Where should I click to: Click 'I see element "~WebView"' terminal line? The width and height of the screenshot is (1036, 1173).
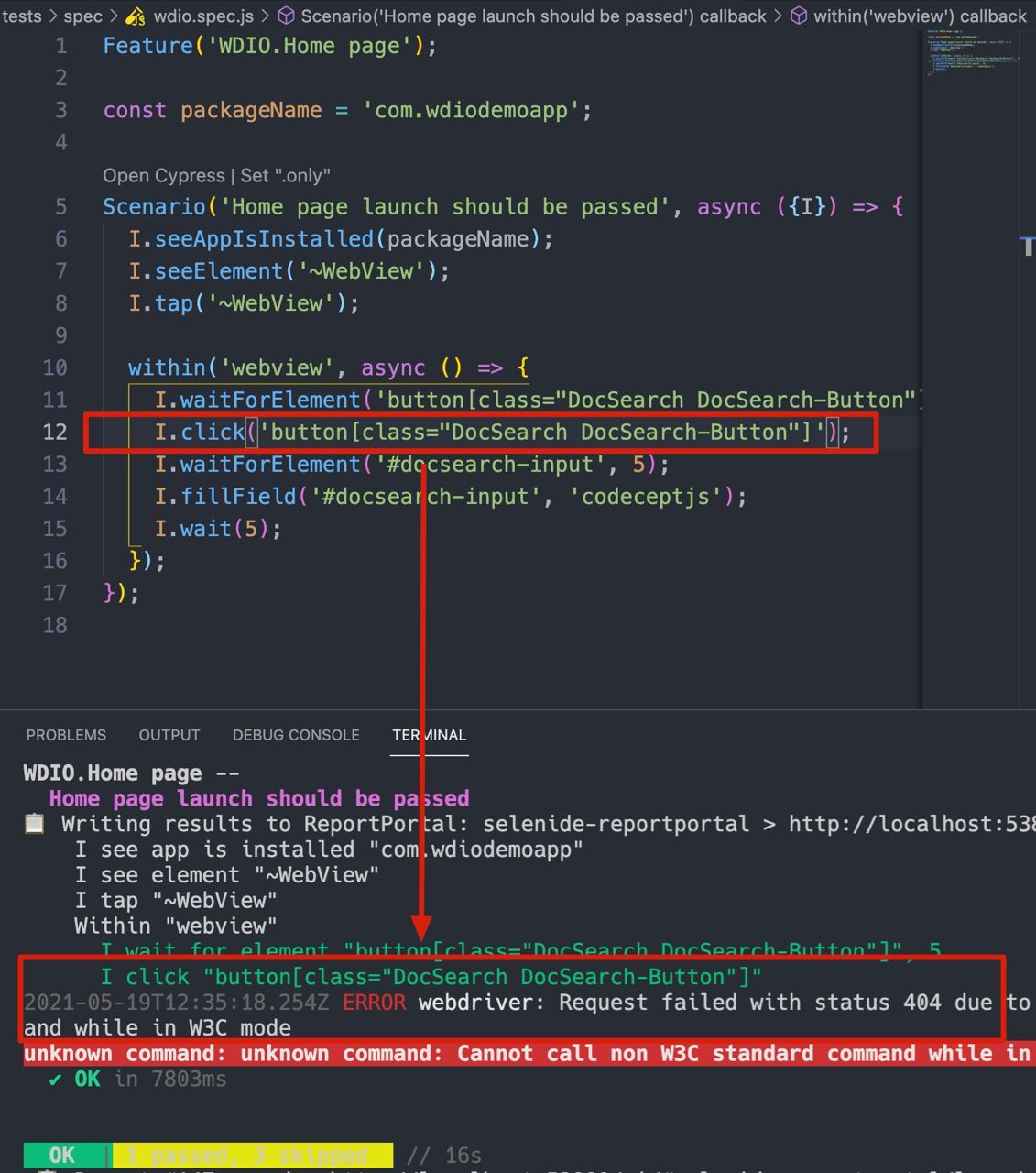click(227, 875)
